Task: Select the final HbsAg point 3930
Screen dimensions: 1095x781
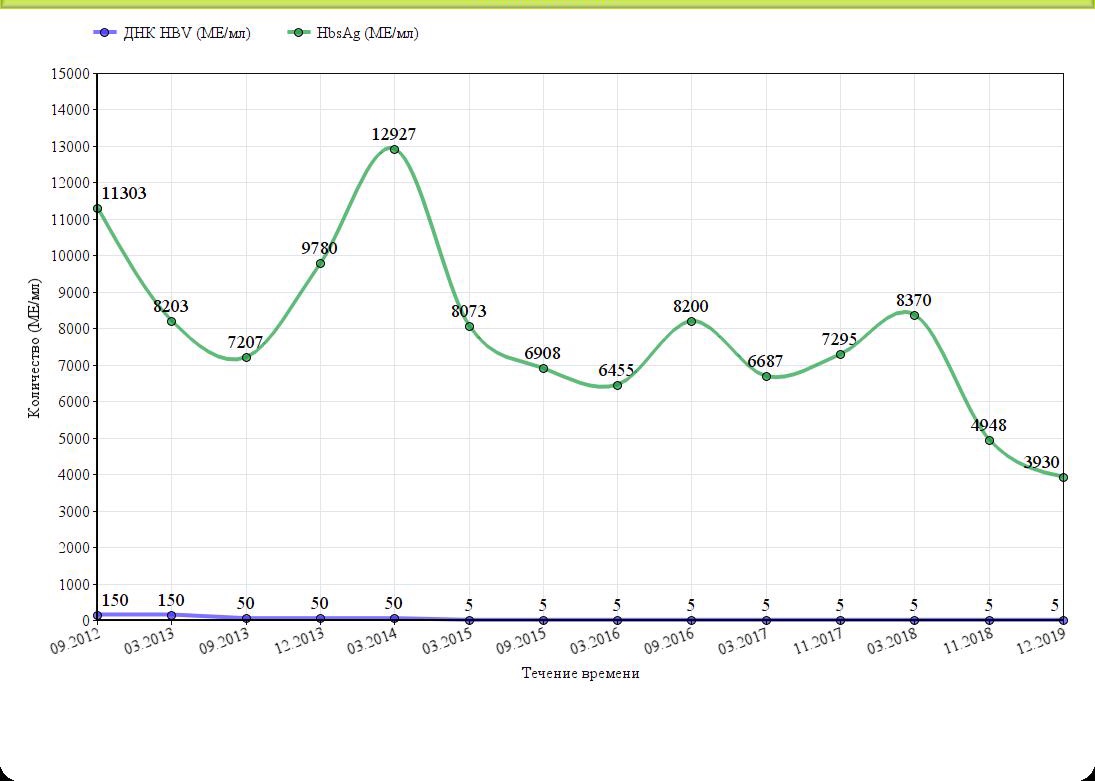Action: 1063,477
